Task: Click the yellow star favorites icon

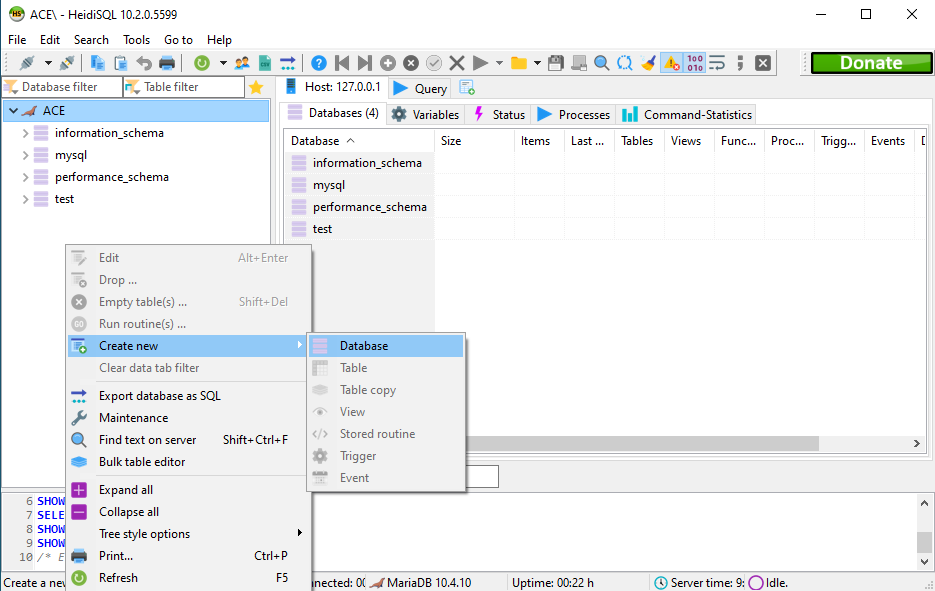Action: [x=256, y=87]
